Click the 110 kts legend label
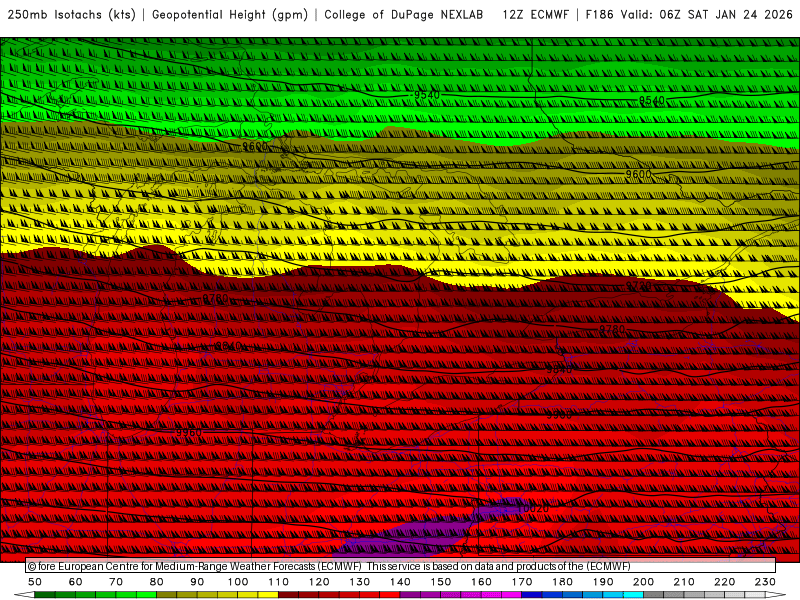800x600 pixels. pyautogui.click(x=278, y=582)
